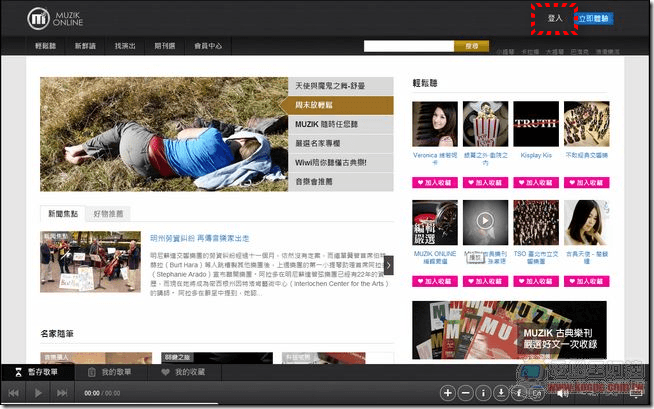Image resolution: width=654 pixels, height=409 pixels.
Task: Open the 期刊選 menu
Action: (165, 46)
